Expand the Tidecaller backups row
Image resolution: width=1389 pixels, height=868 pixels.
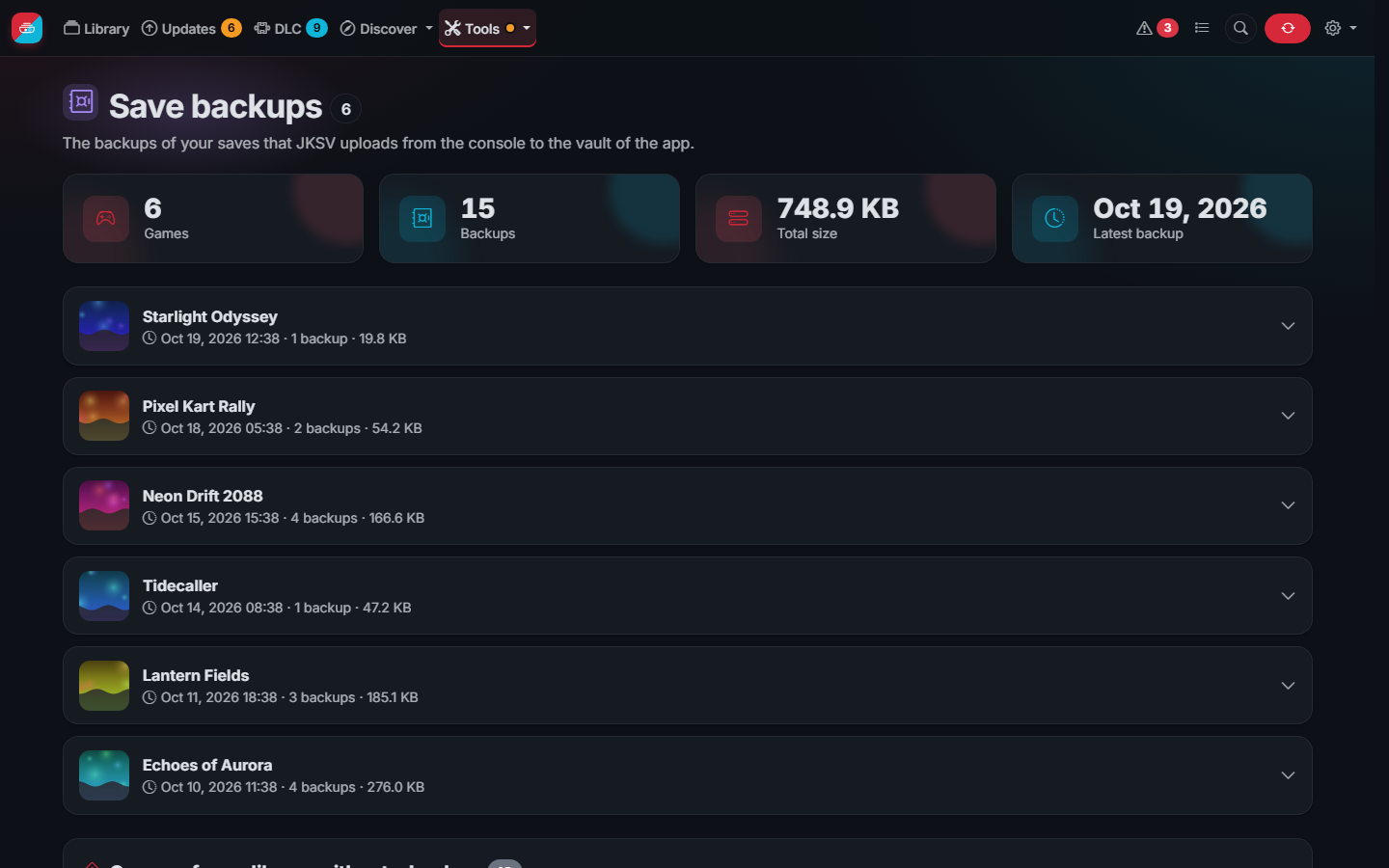point(688,596)
